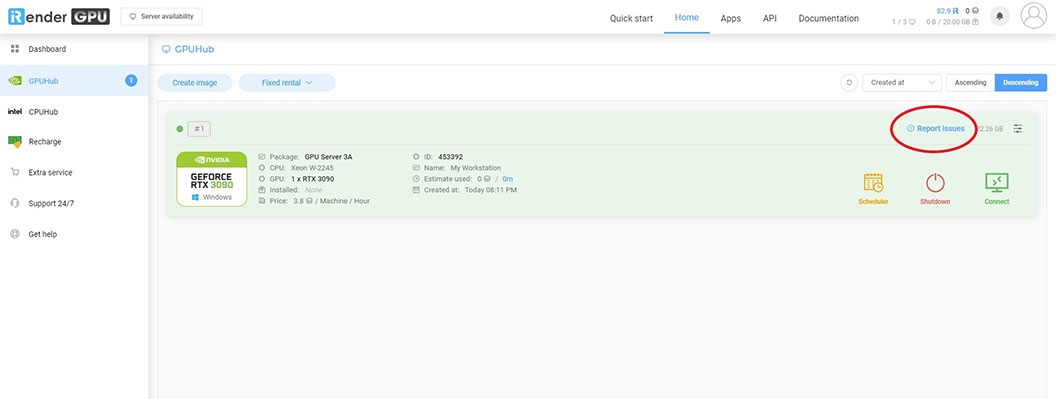Click the name My Workstation
Image resolution: width=1056 pixels, height=399 pixels.
click(475, 168)
